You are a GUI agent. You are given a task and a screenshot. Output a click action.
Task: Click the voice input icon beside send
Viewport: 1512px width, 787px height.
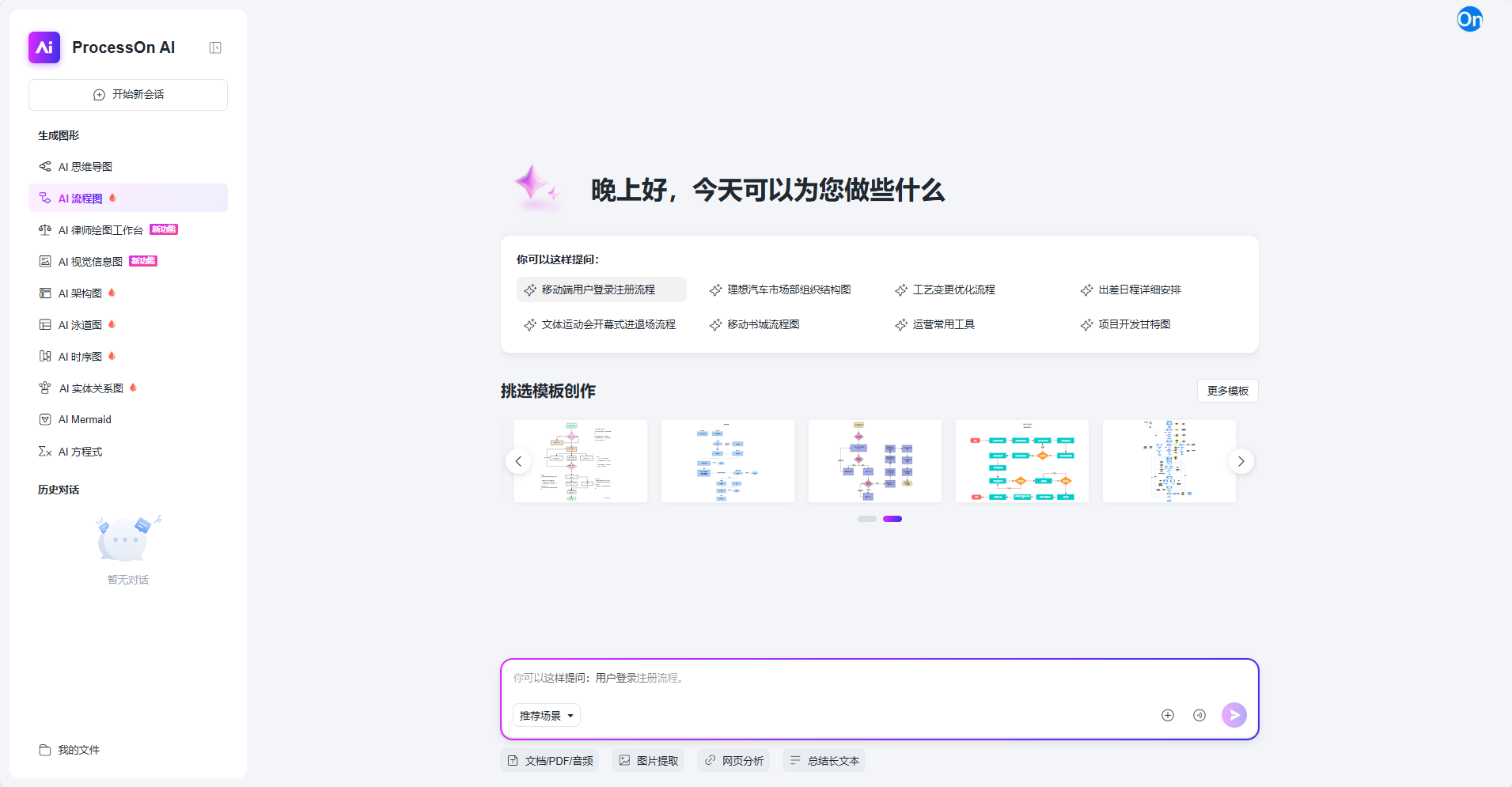click(1199, 715)
